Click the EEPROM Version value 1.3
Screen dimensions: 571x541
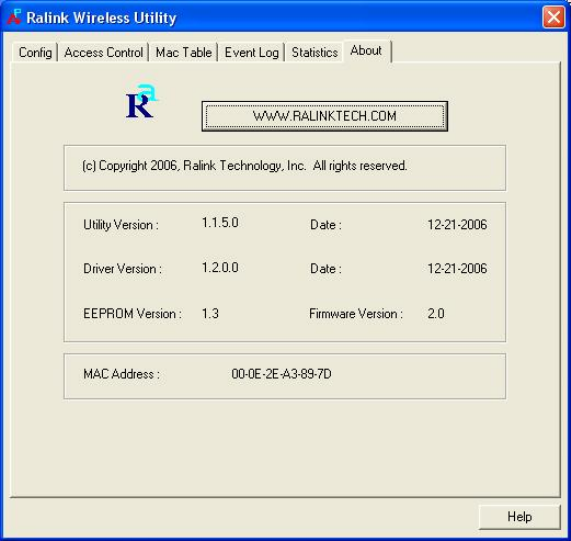(210, 313)
